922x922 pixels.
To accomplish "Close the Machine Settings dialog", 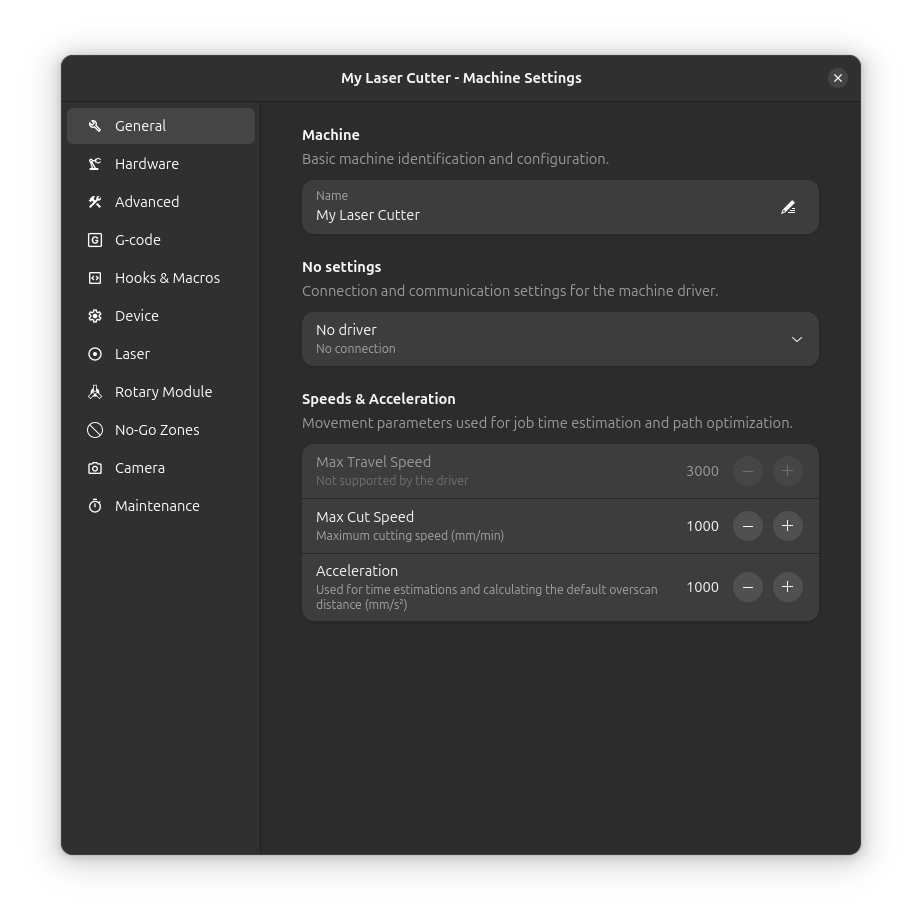I will 838,78.
